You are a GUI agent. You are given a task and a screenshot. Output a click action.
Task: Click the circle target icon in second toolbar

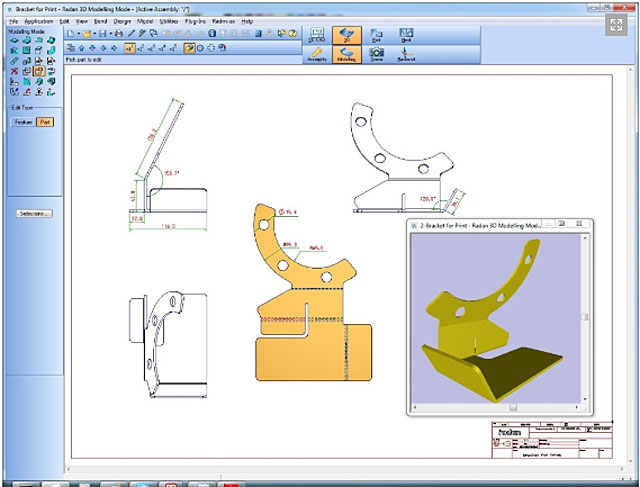coord(200,48)
